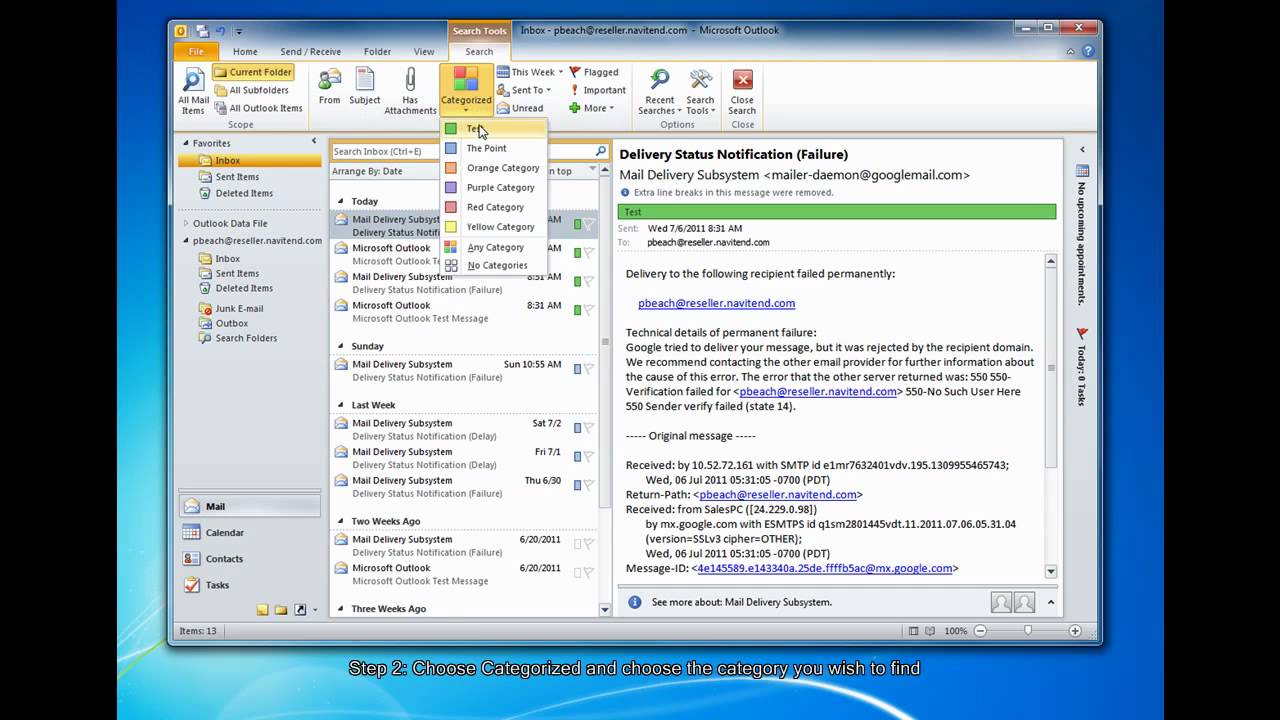Select No Categories menu item
Image resolution: width=1280 pixels, height=720 pixels.
pos(494,265)
